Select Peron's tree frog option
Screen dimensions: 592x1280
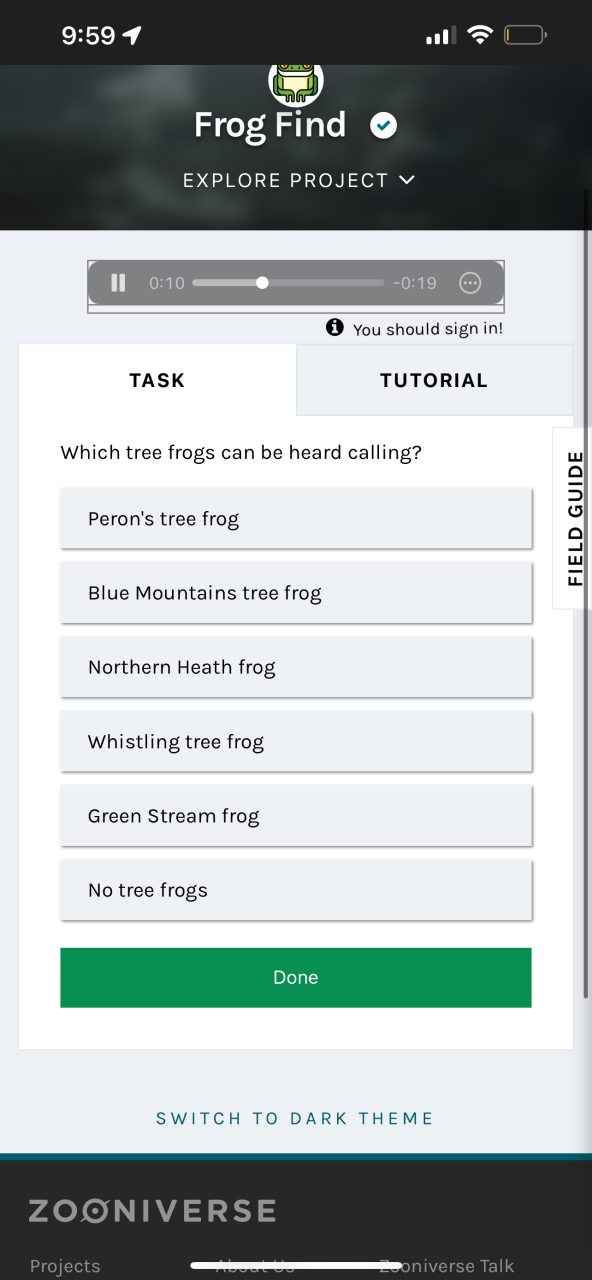point(296,518)
